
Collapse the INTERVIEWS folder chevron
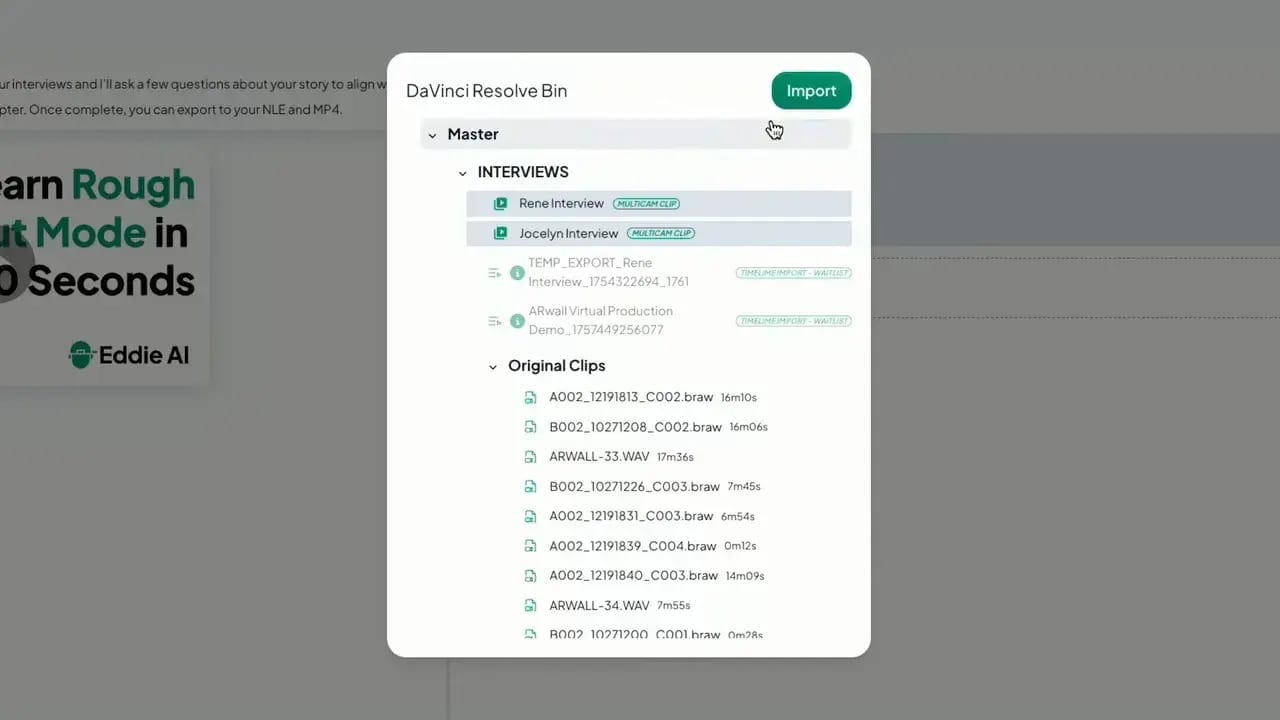click(x=462, y=173)
